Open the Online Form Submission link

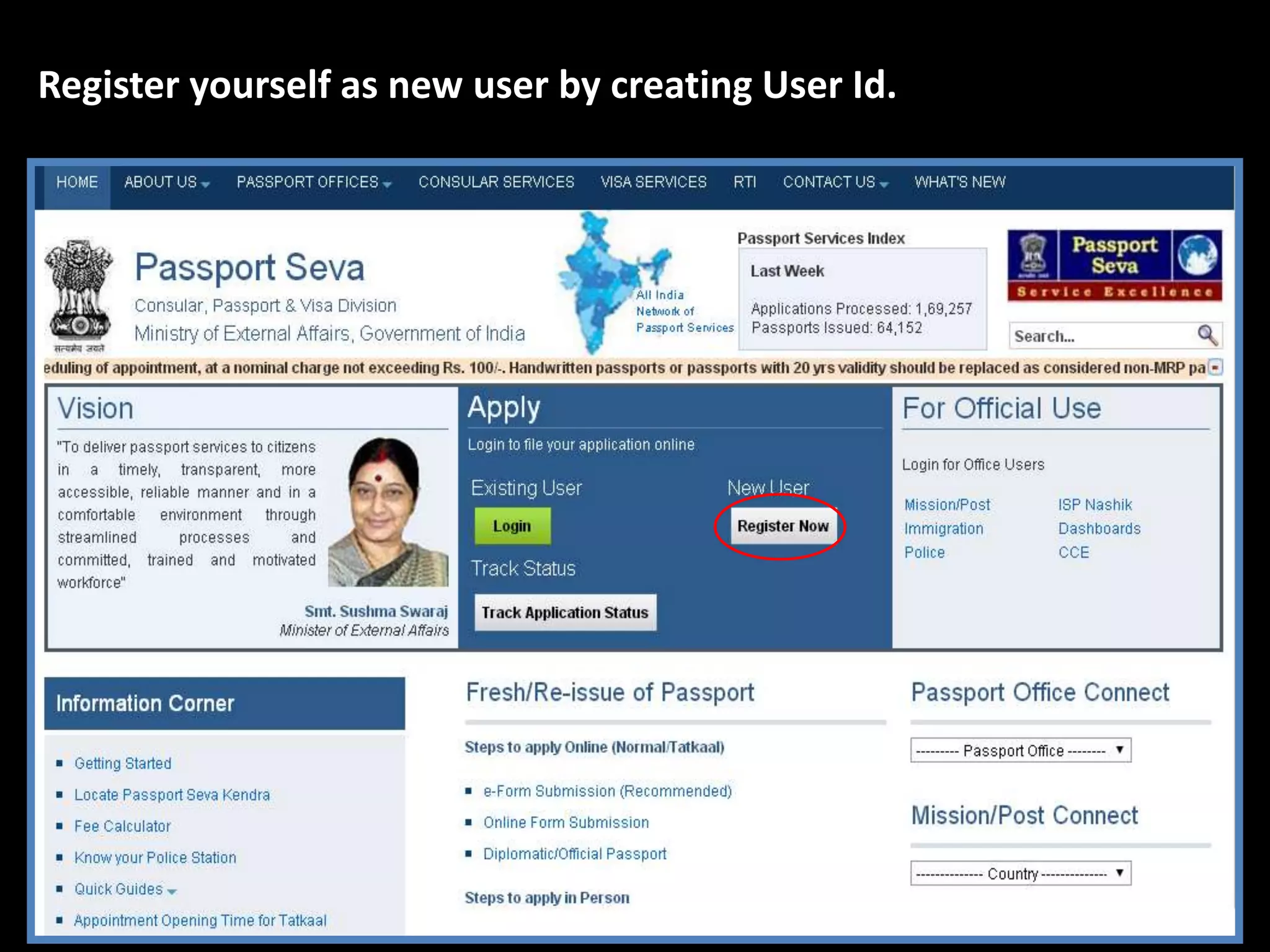566,822
